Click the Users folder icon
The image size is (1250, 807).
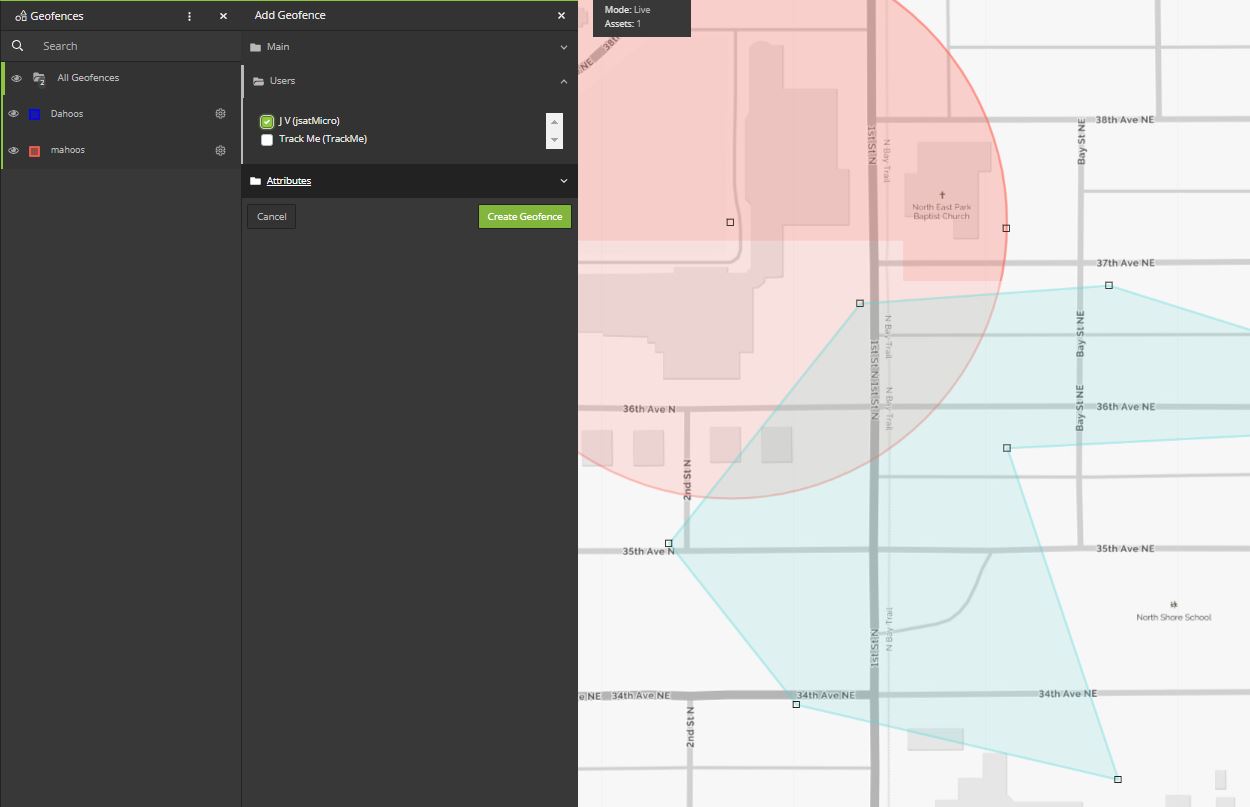[x=258, y=80]
